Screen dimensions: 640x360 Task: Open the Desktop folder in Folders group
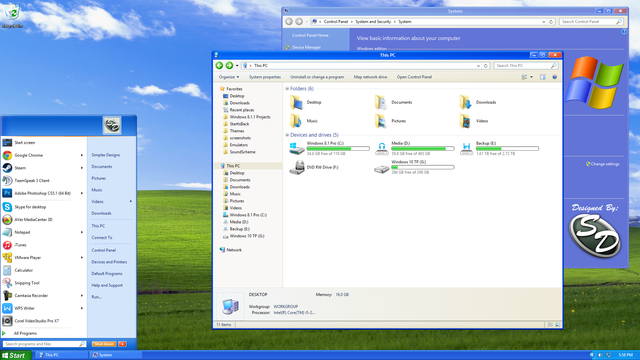306,102
